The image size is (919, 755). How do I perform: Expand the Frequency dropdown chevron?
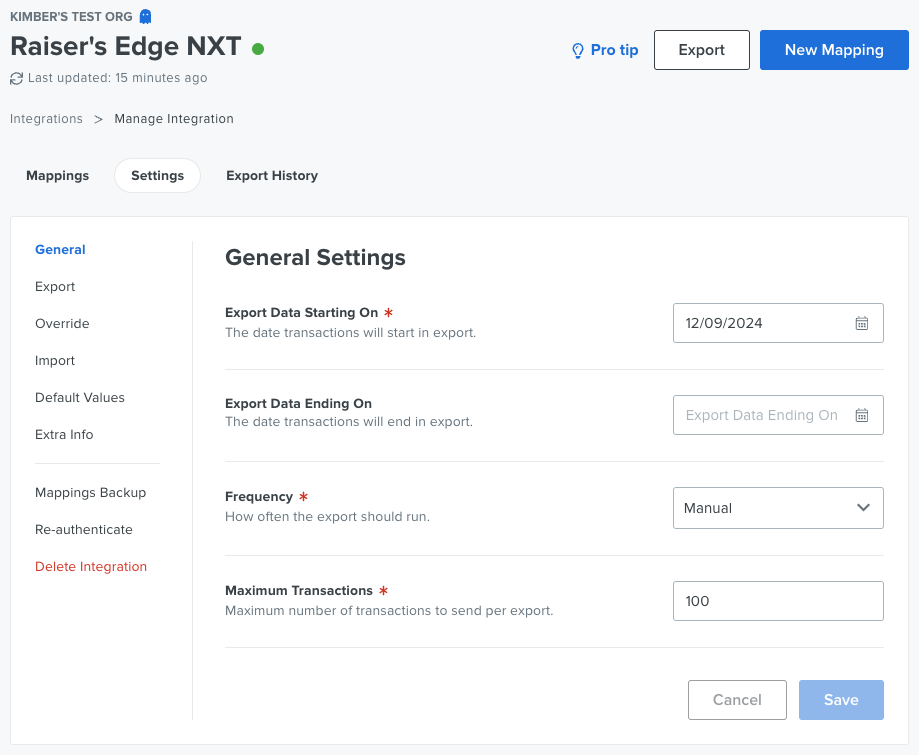(x=863, y=508)
